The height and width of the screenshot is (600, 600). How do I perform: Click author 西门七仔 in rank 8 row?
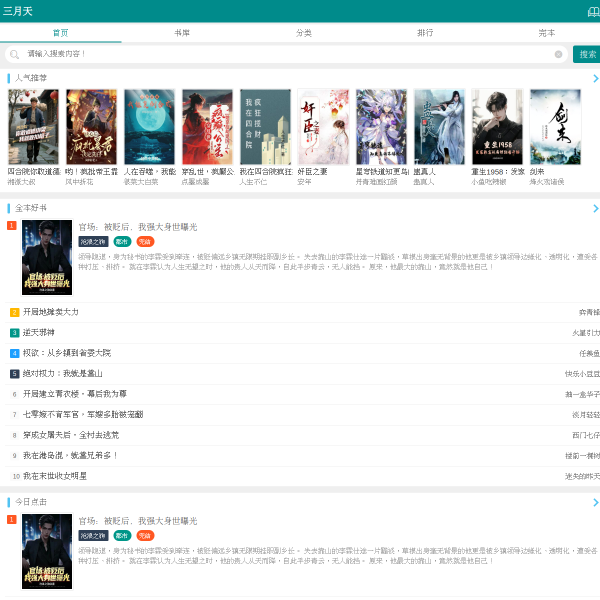tap(586, 435)
